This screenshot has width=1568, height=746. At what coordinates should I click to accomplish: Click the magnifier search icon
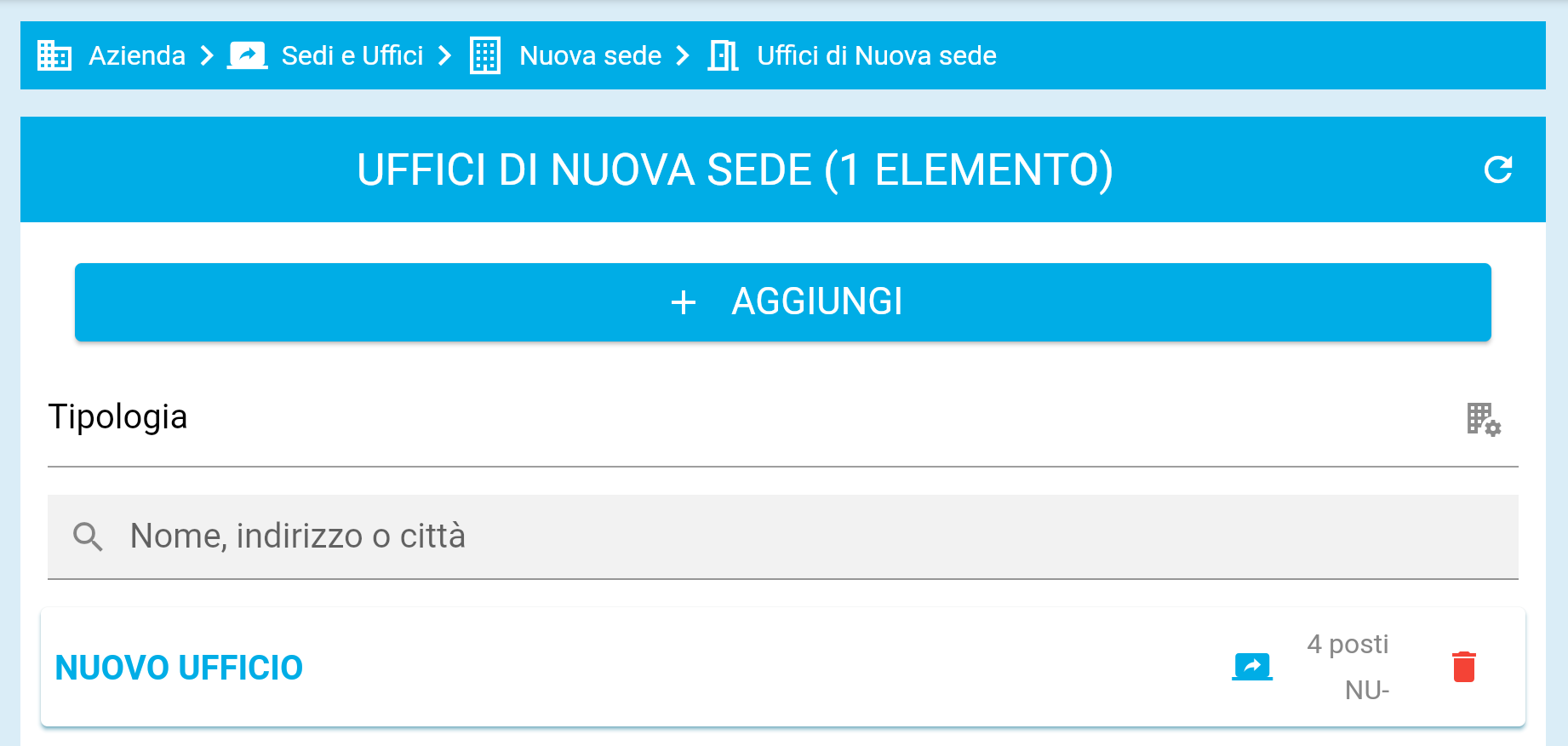[88, 537]
